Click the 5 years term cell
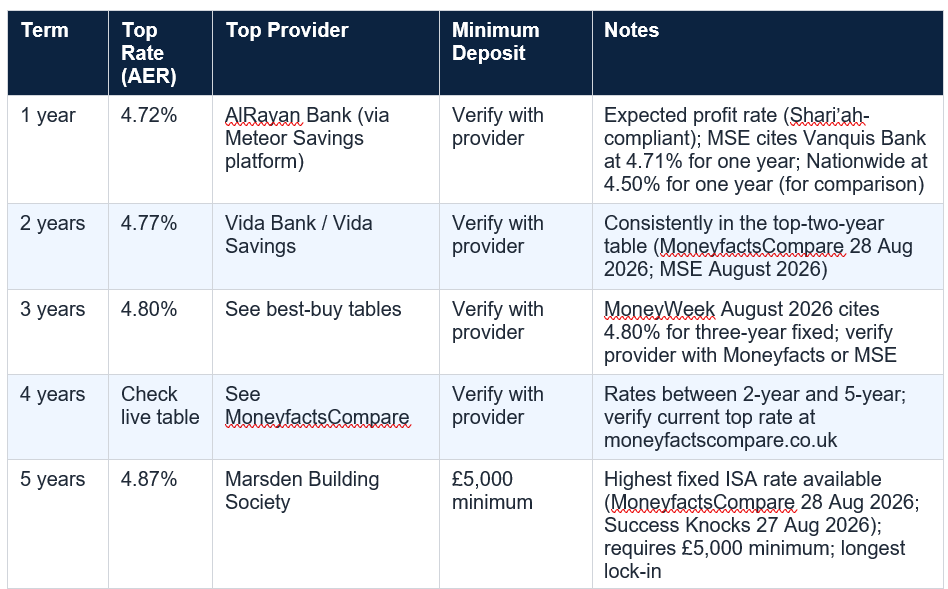The image size is (948, 589). point(58,524)
